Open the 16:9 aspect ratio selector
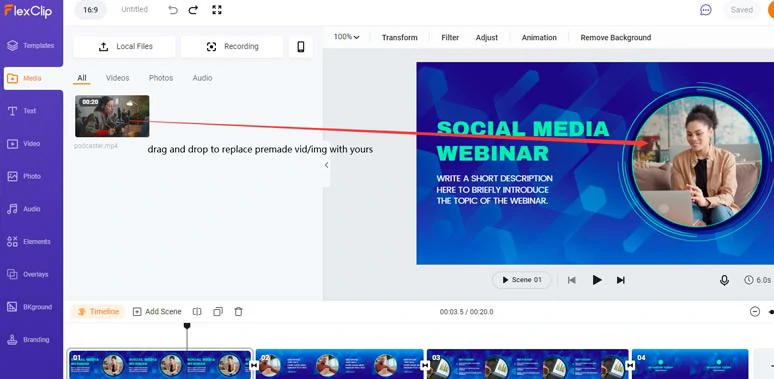 click(90, 10)
